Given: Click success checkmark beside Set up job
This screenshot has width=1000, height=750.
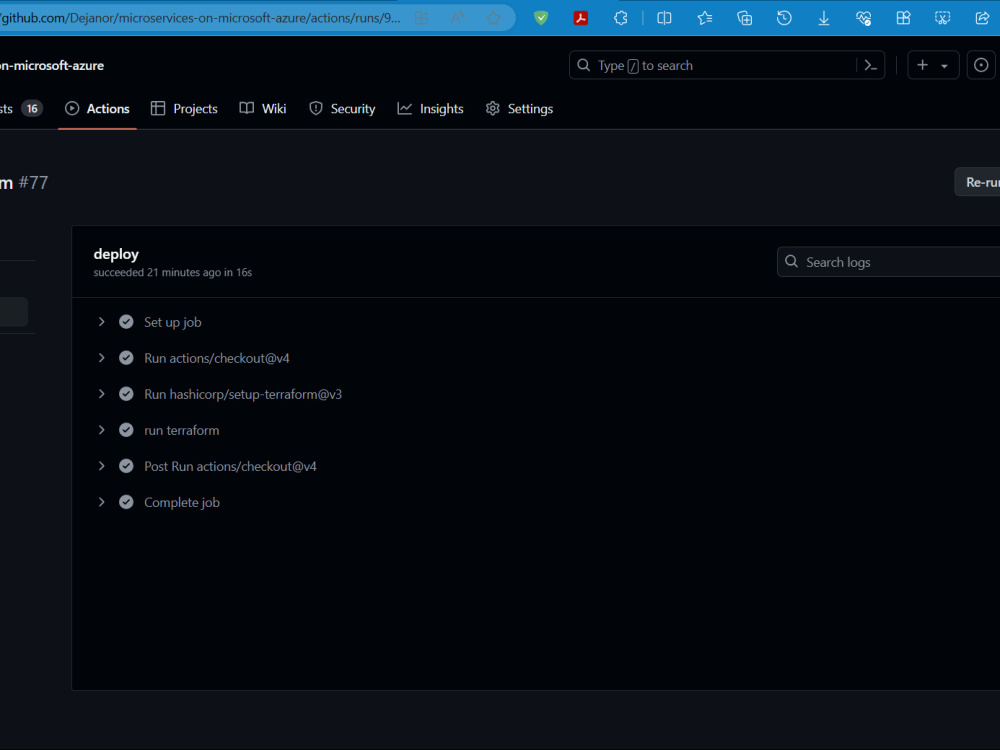Looking at the screenshot, I should (x=126, y=322).
